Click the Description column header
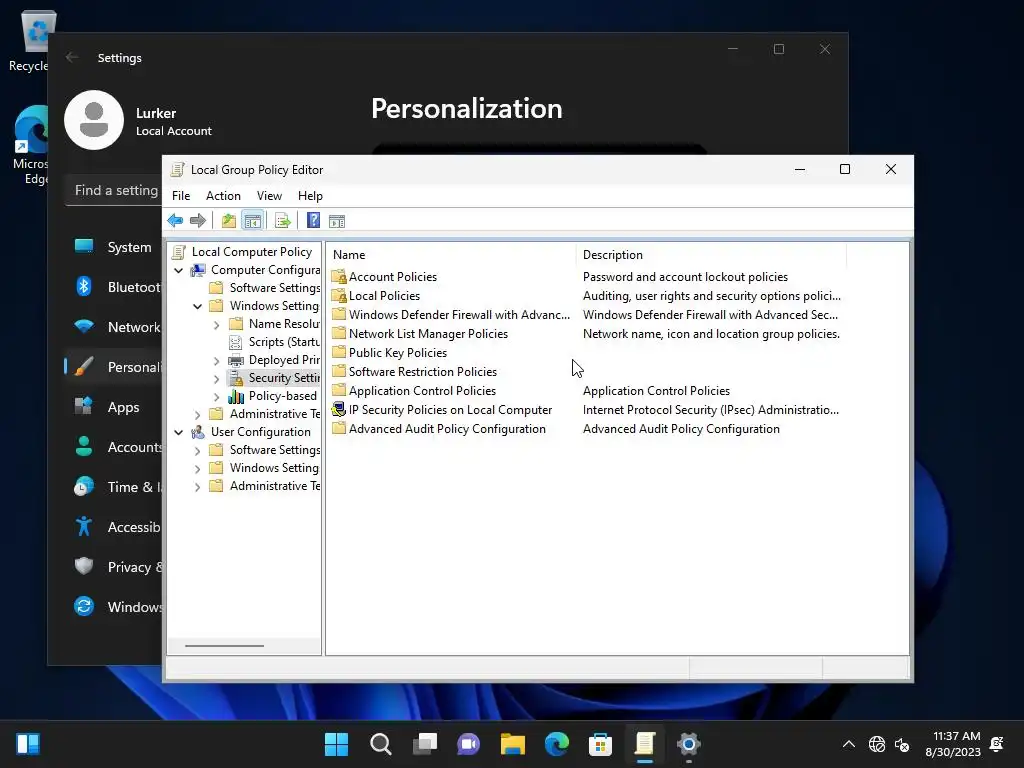The width and height of the screenshot is (1024, 768). 711,255
